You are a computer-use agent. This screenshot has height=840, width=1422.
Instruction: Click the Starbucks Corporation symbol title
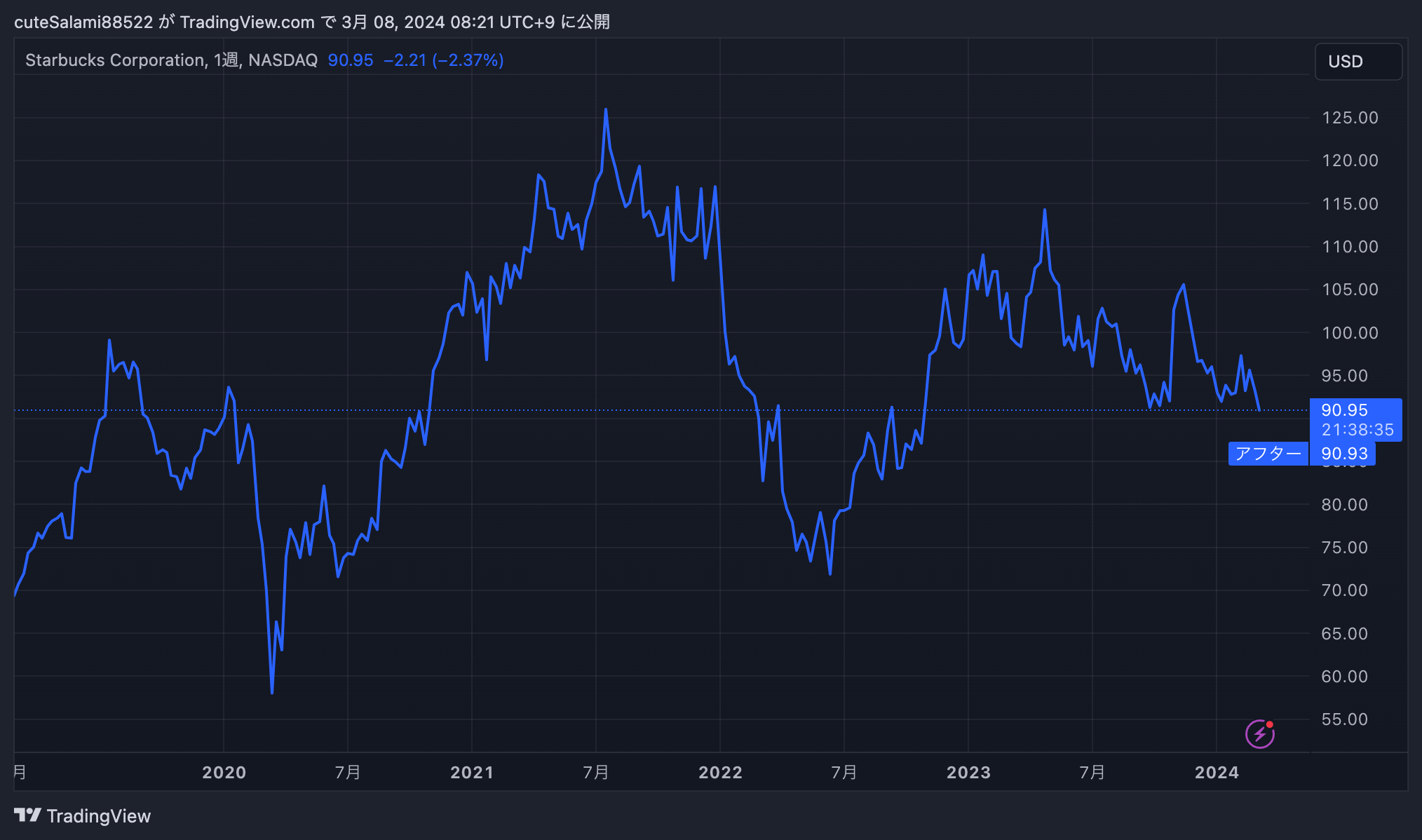tap(115, 60)
